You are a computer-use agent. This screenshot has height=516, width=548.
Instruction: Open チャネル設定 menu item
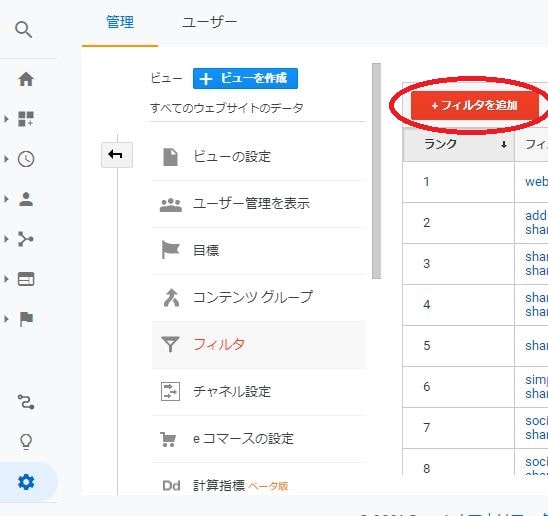click(x=259, y=392)
